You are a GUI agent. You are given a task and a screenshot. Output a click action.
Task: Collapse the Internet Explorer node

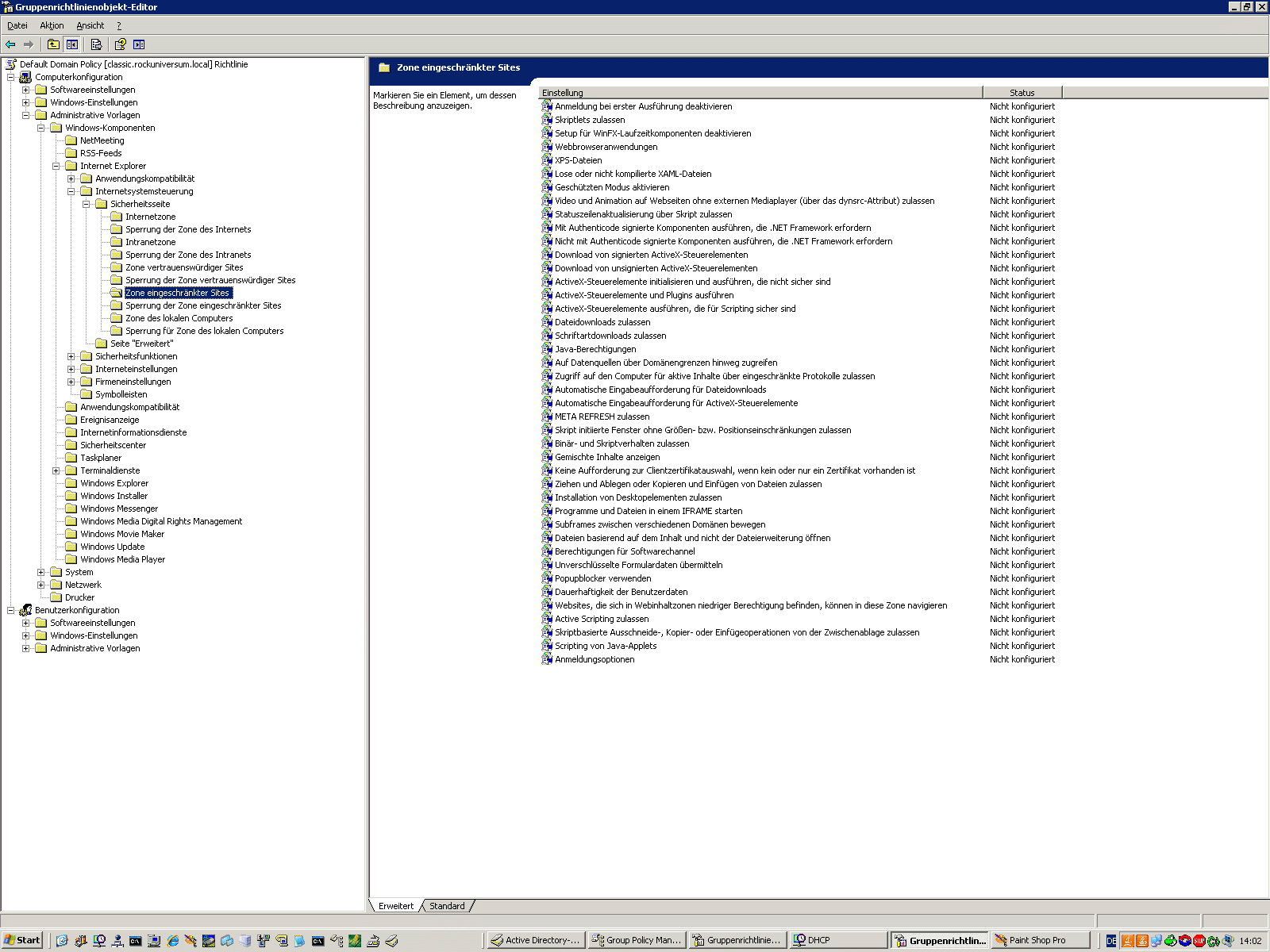pos(56,166)
